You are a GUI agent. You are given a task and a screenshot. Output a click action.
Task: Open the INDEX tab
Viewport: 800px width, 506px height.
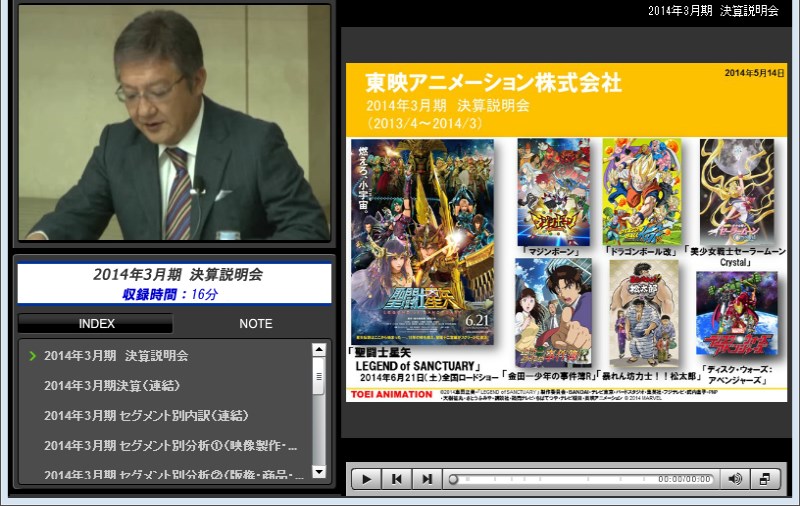pyautogui.click(x=96, y=323)
